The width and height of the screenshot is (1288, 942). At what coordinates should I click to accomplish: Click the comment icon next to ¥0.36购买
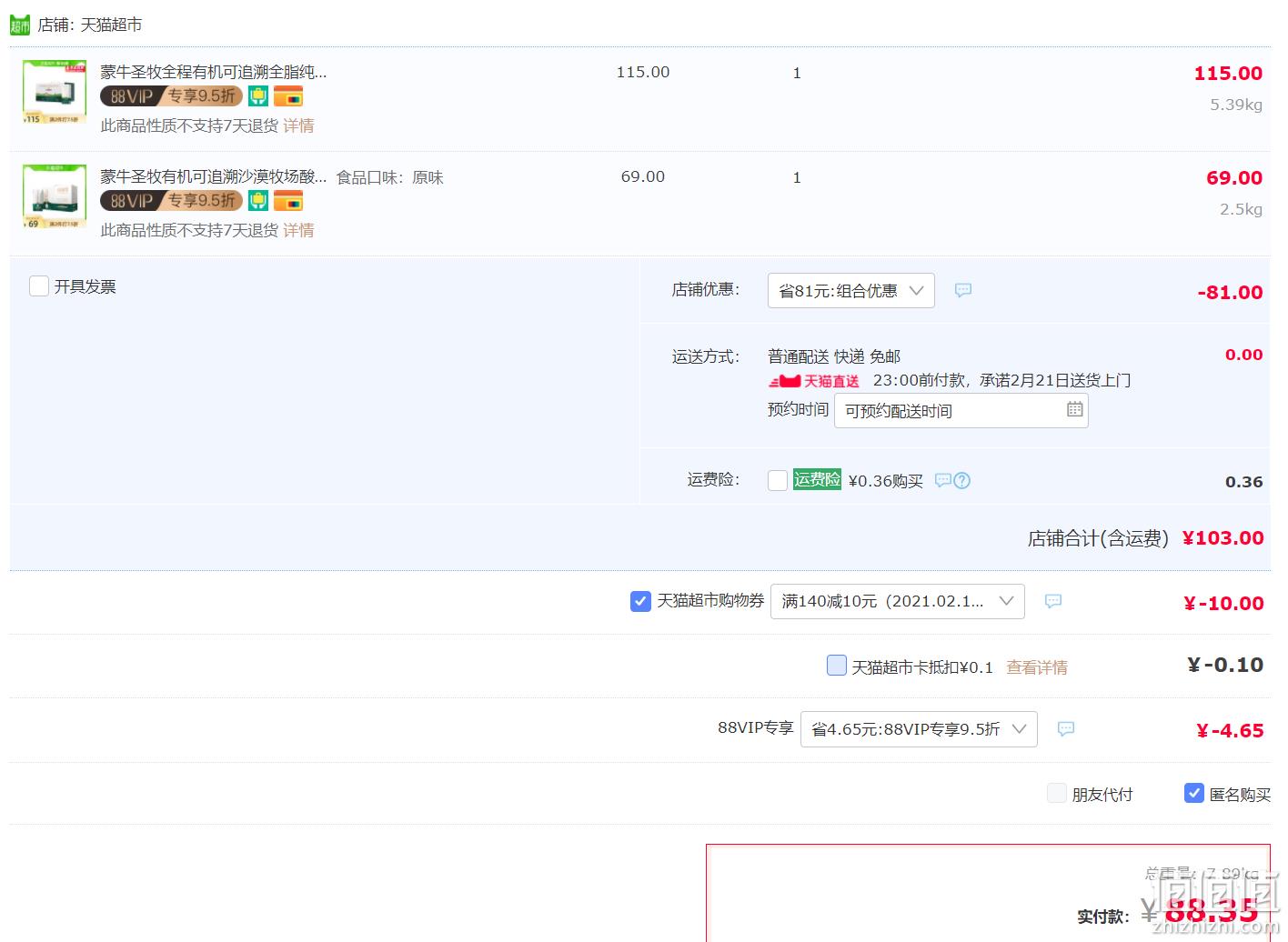coord(943,479)
